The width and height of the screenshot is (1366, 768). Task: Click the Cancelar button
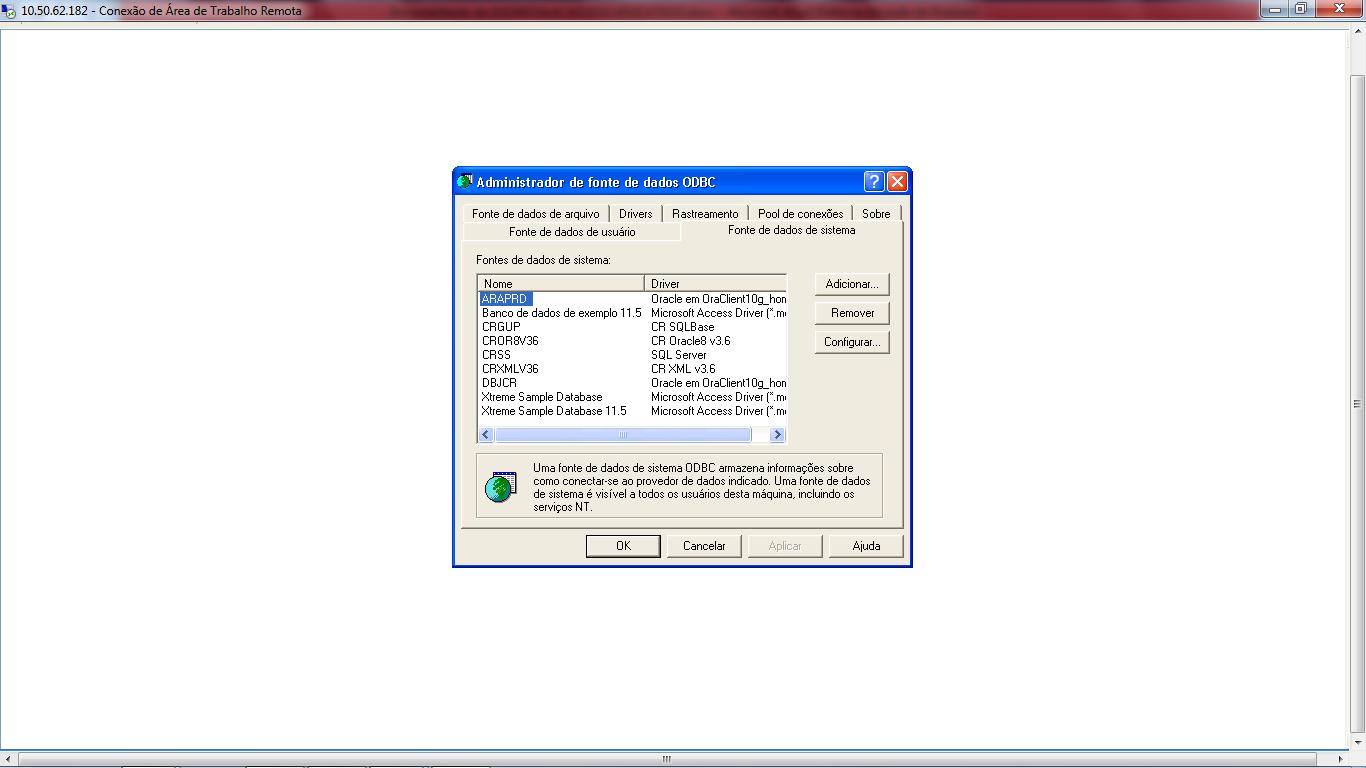704,546
